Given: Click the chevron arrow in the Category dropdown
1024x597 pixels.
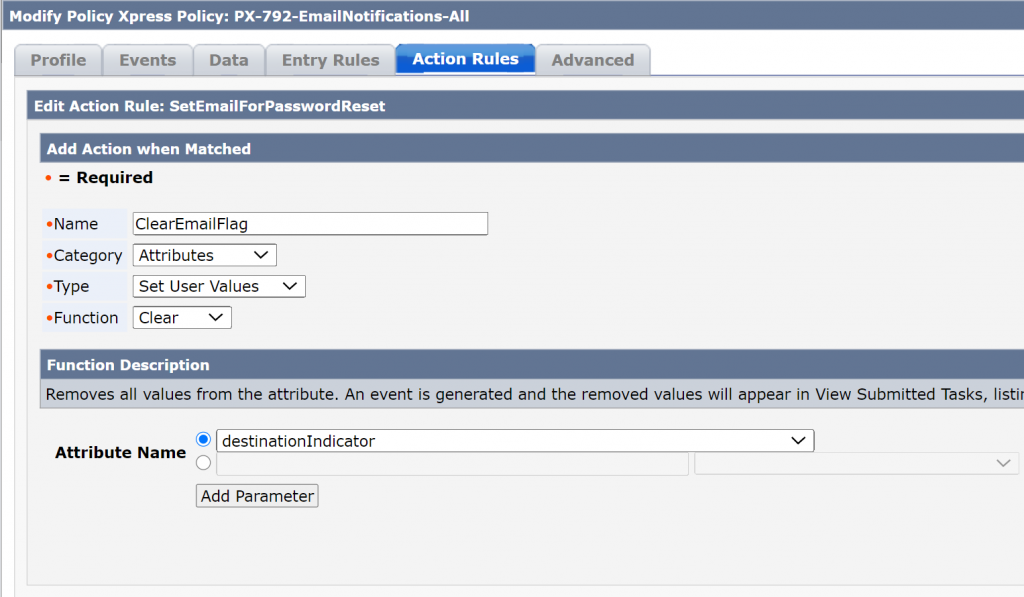Looking at the screenshot, I should (261, 255).
